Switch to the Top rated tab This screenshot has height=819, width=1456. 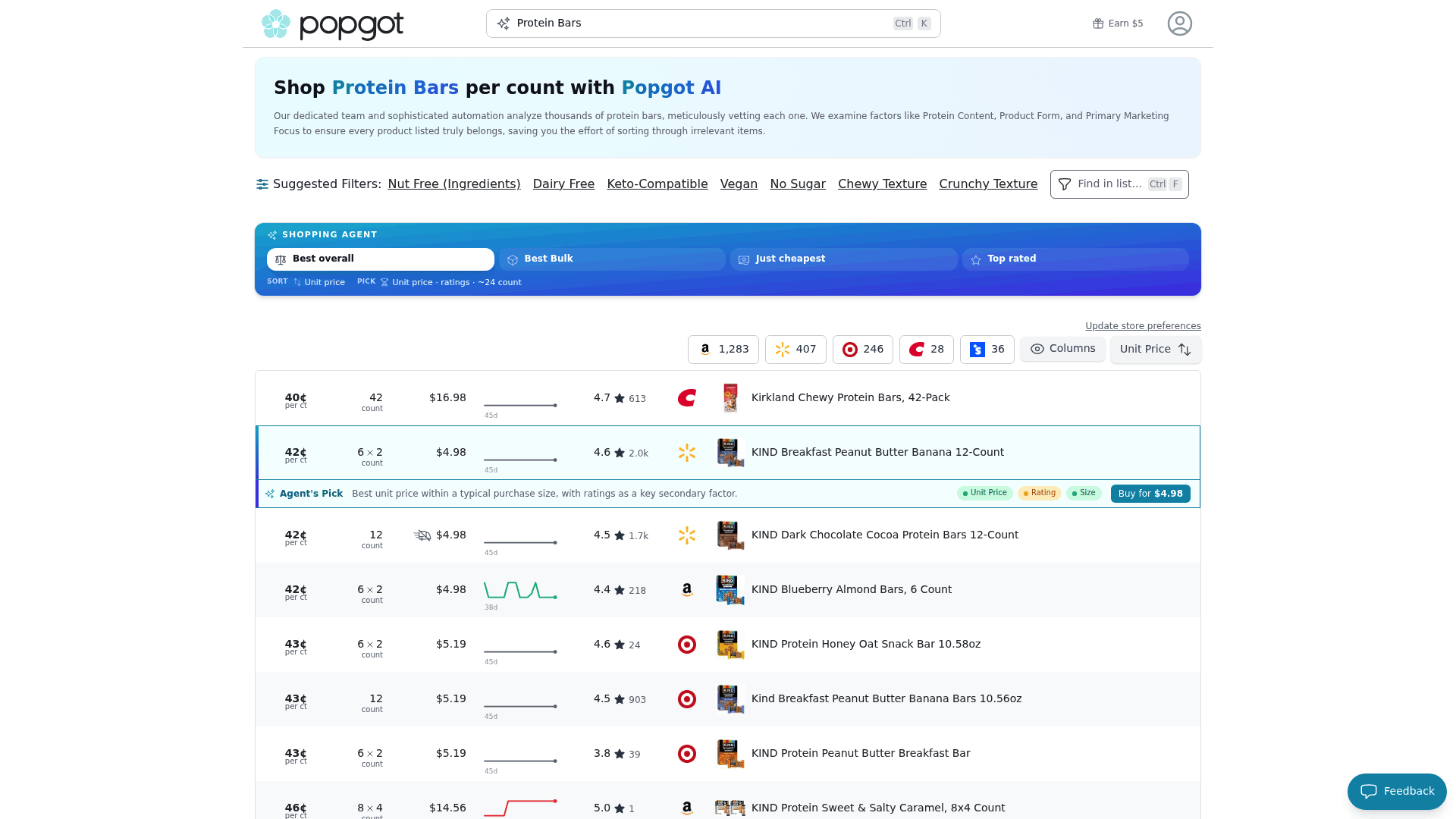(x=1075, y=259)
